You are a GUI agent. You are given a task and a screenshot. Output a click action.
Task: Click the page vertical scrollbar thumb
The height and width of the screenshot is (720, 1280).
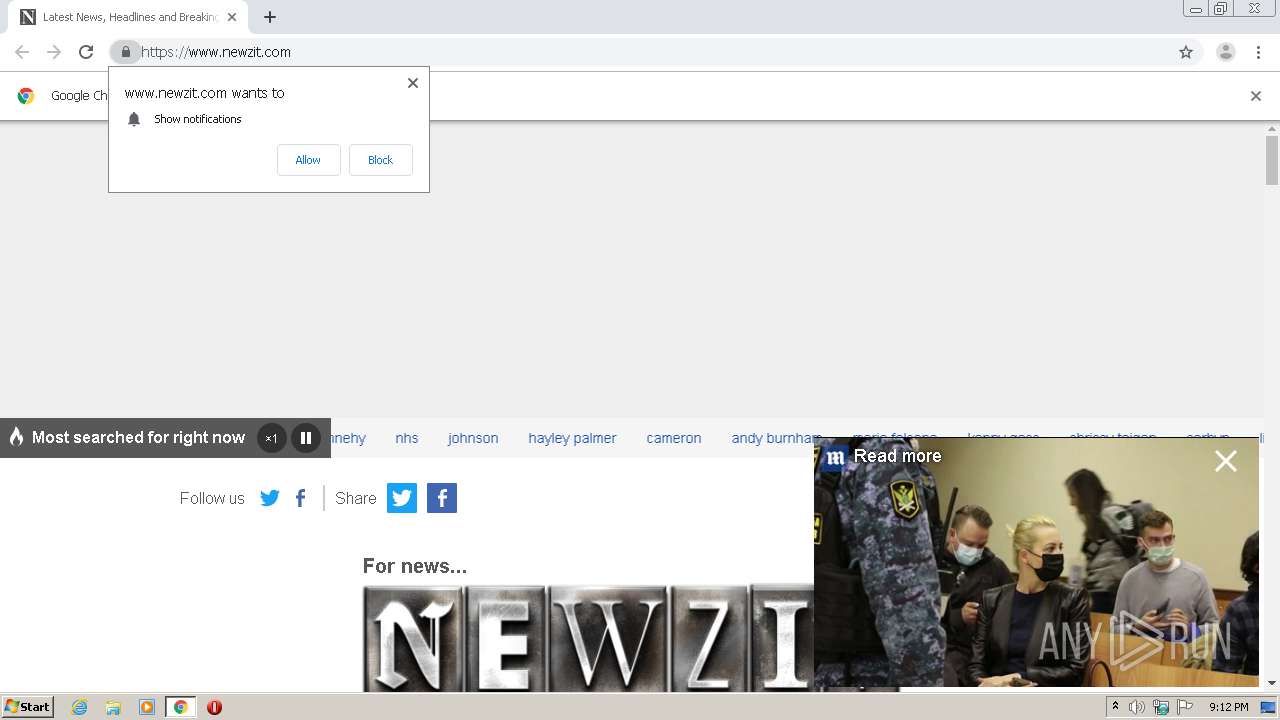click(1272, 160)
